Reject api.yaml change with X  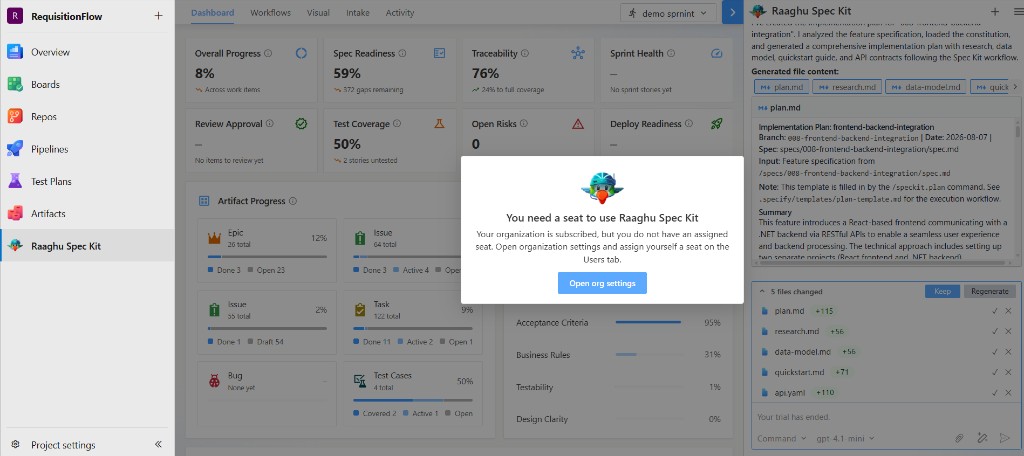[1010, 393]
